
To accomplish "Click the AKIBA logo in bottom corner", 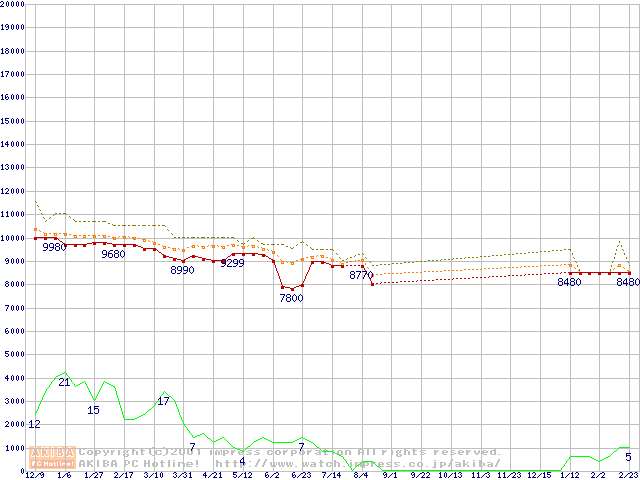I will point(53,457).
